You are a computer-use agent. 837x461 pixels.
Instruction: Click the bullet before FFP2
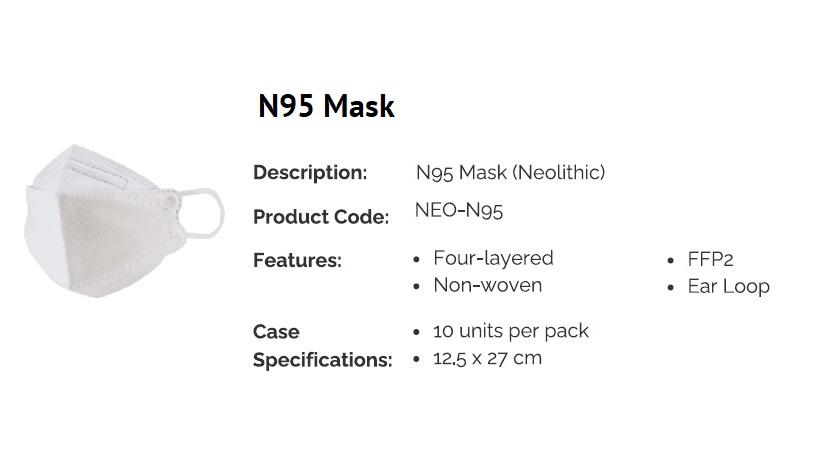coord(671,260)
